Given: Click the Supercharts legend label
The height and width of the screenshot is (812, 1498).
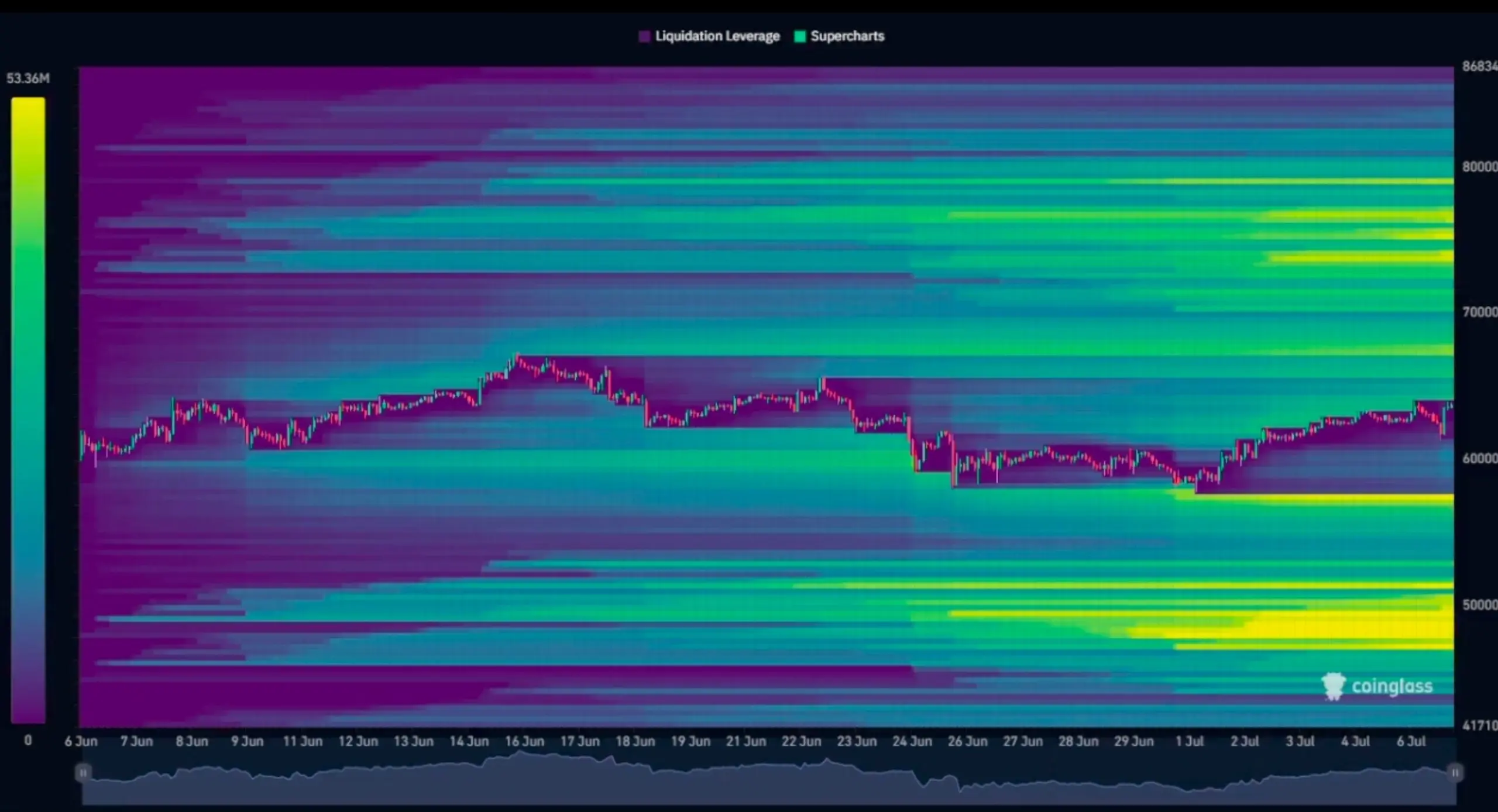Looking at the screenshot, I should pyautogui.click(x=847, y=36).
